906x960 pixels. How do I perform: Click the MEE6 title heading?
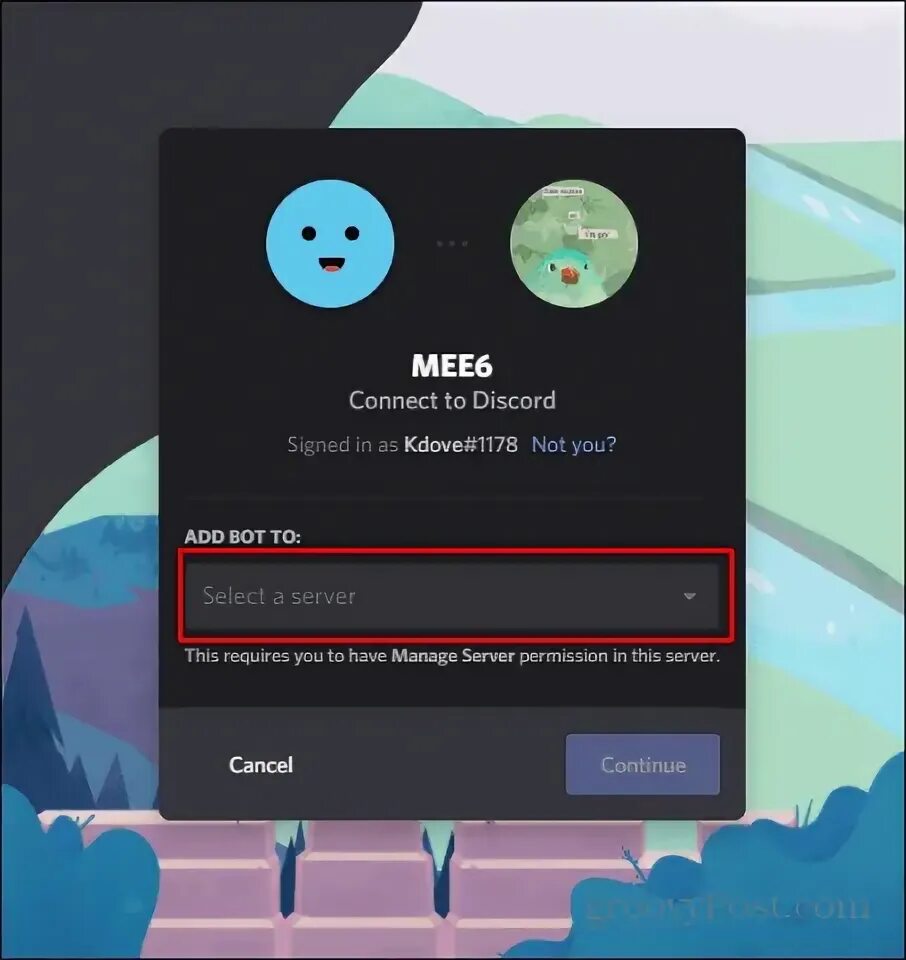coord(452,366)
